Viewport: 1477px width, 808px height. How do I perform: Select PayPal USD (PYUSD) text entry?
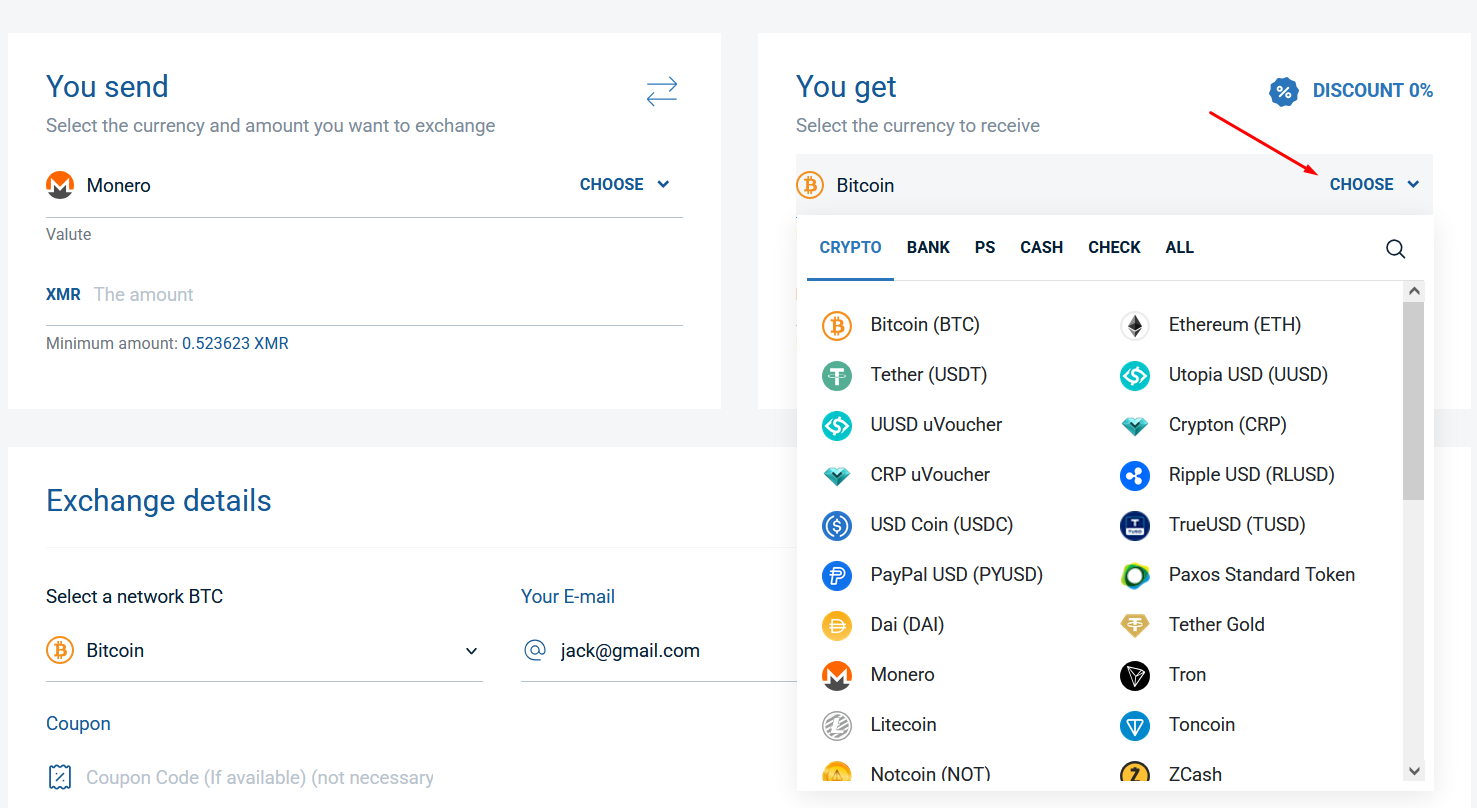tap(957, 575)
